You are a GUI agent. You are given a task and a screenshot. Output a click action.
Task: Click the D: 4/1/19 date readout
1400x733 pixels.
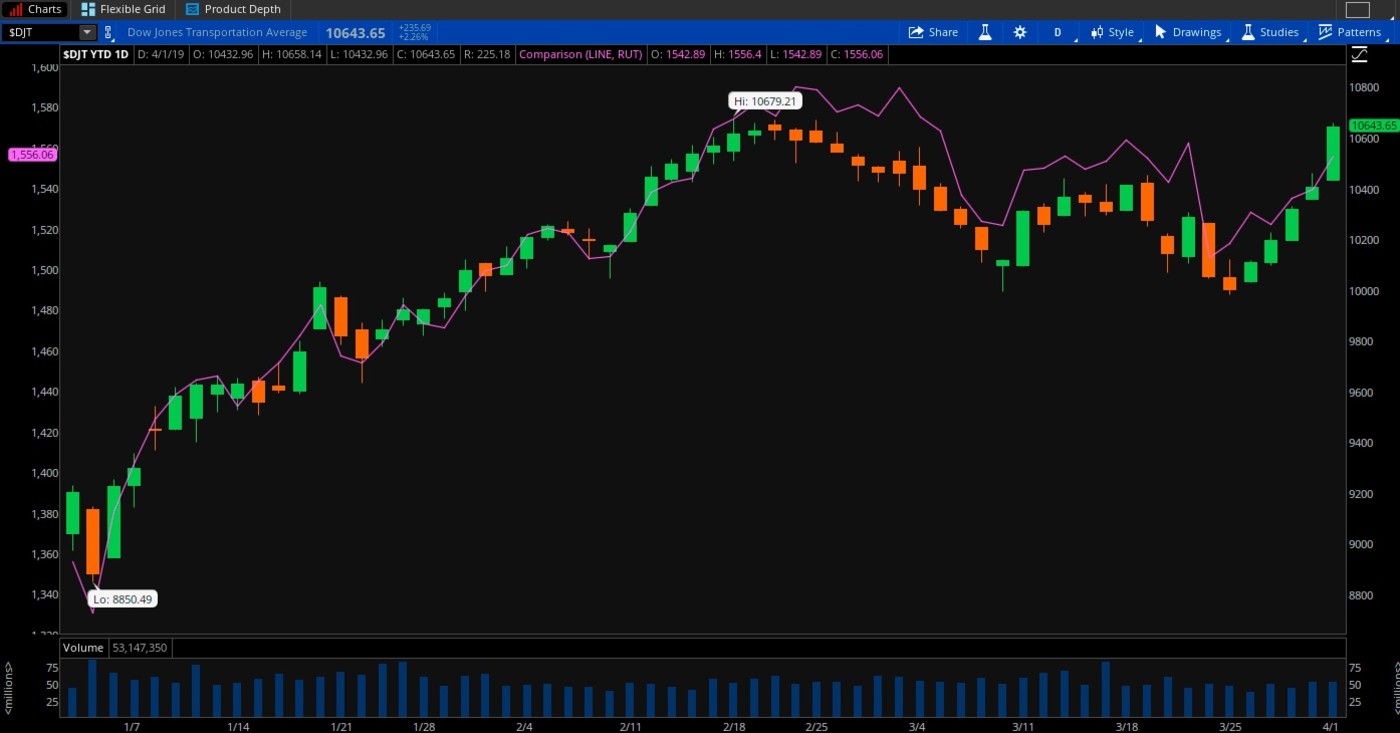[x=161, y=54]
